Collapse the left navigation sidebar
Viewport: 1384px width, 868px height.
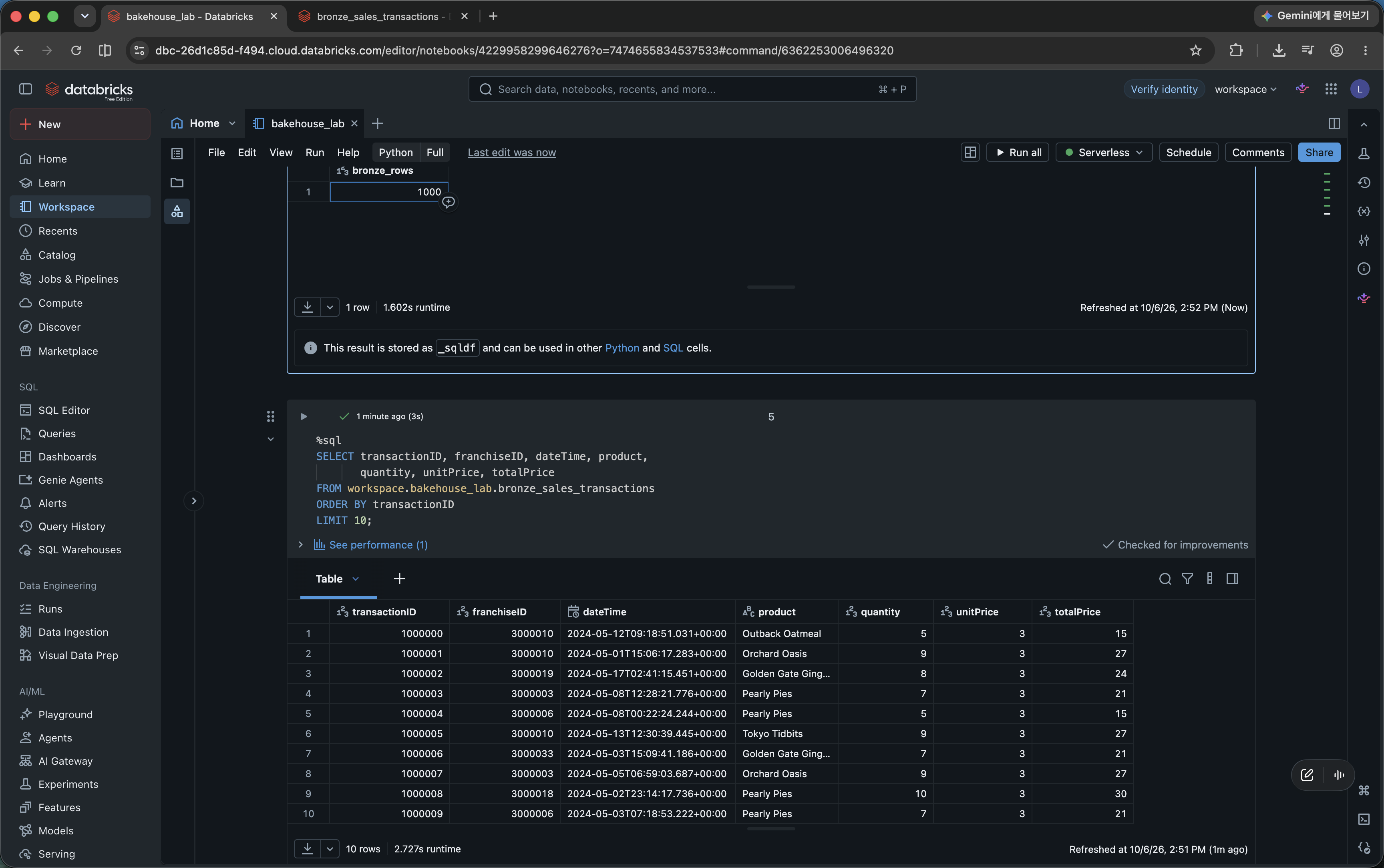point(25,89)
